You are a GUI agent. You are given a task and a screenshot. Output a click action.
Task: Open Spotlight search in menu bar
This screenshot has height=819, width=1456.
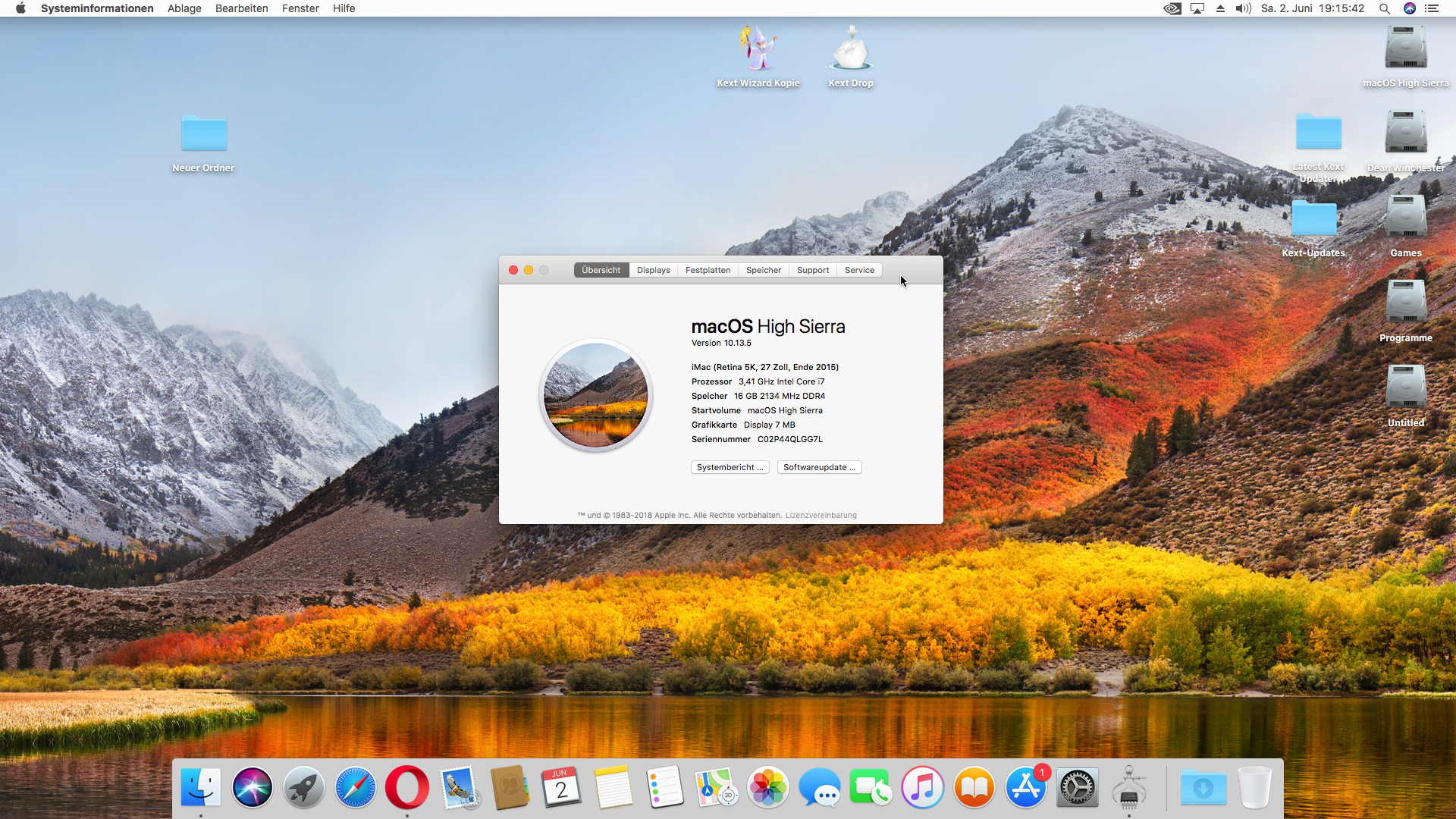pyautogui.click(x=1384, y=8)
